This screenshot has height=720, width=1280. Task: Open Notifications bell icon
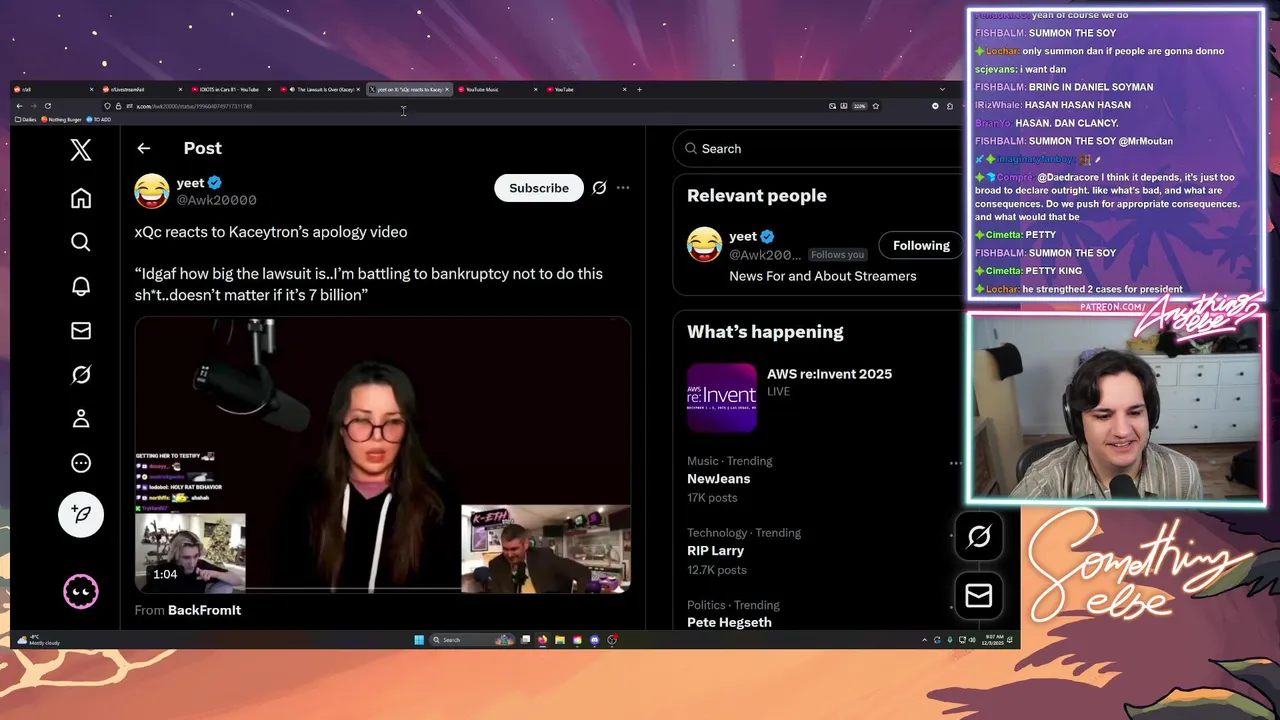pyautogui.click(x=81, y=286)
